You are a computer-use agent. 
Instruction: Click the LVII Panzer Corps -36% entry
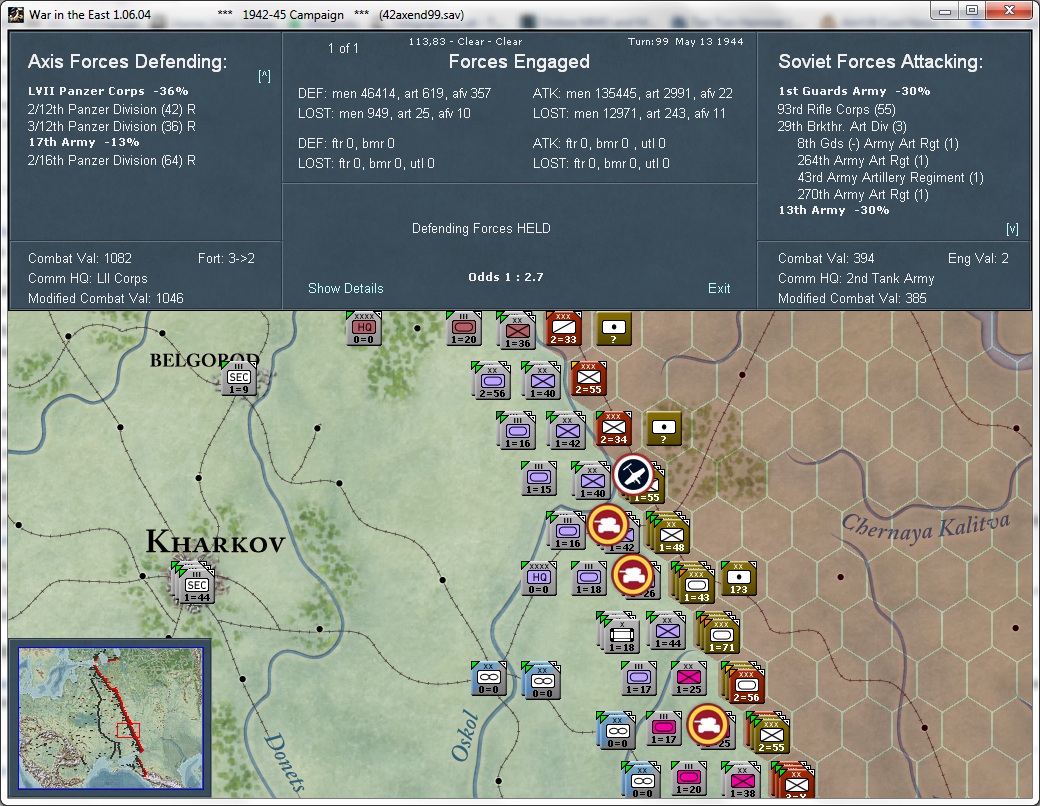click(108, 91)
